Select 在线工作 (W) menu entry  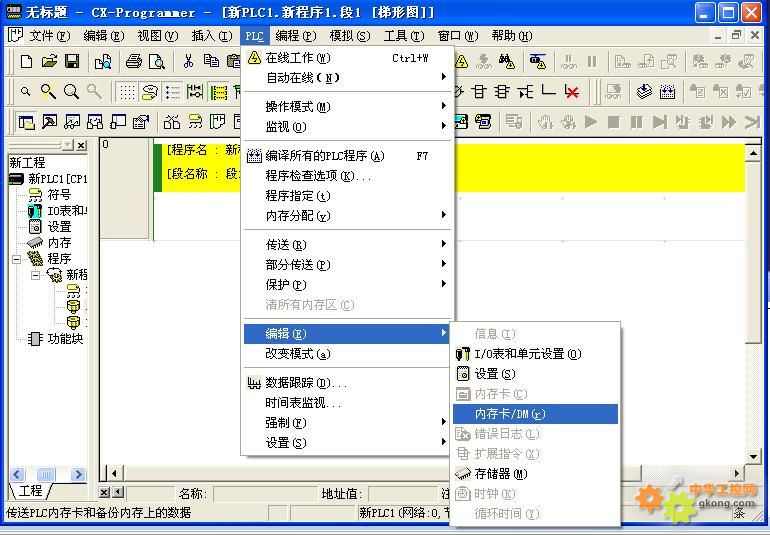348,58
